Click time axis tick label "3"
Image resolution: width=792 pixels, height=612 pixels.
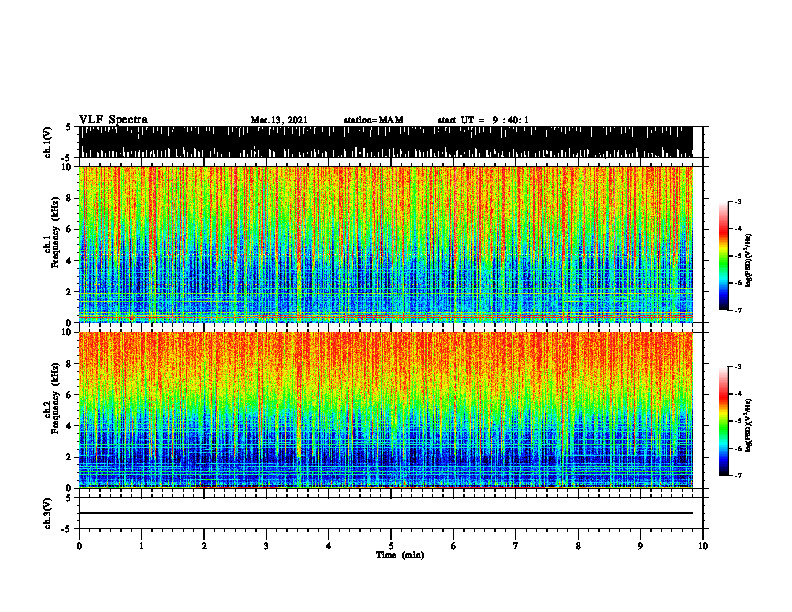click(x=266, y=546)
